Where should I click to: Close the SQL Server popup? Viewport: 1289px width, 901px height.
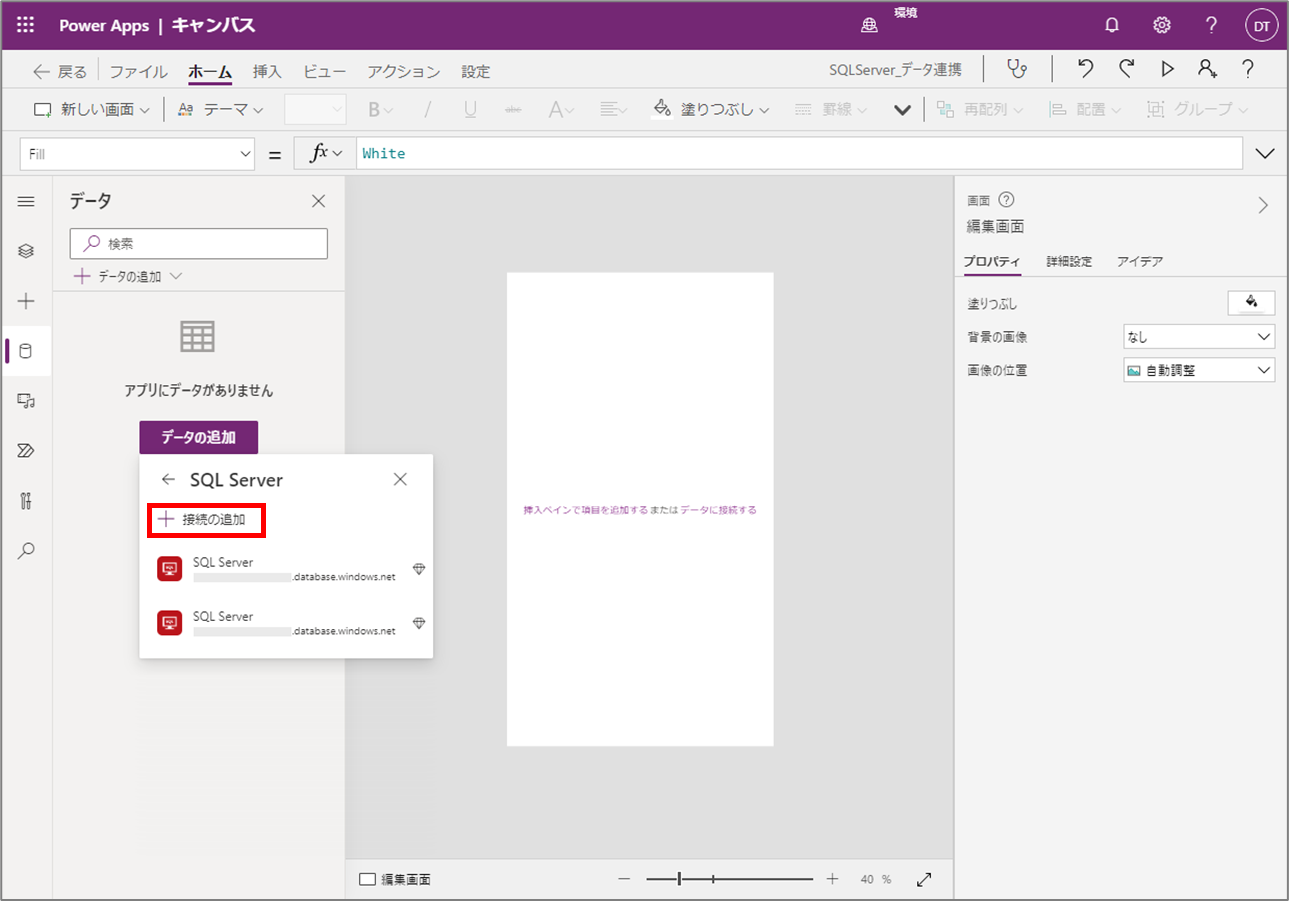(400, 479)
